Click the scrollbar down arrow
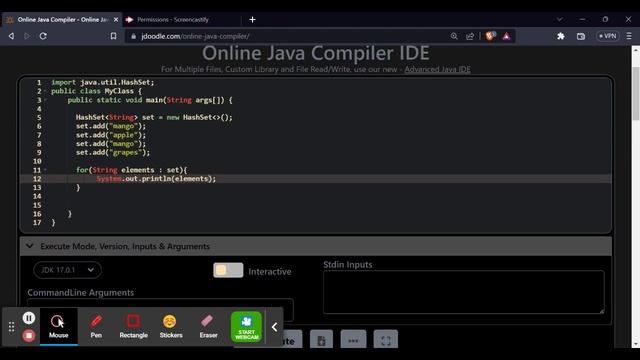The width and height of the screenshot is (640, 360). tap(636, 344)
